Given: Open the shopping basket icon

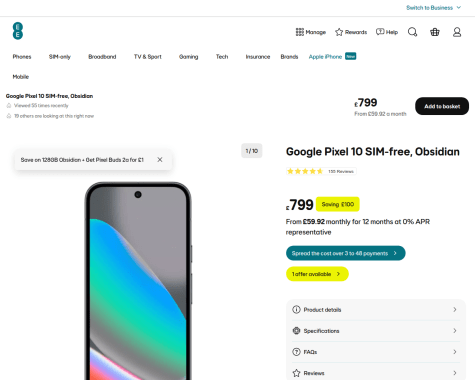Looking at the screenshot, I should [435, 32].
